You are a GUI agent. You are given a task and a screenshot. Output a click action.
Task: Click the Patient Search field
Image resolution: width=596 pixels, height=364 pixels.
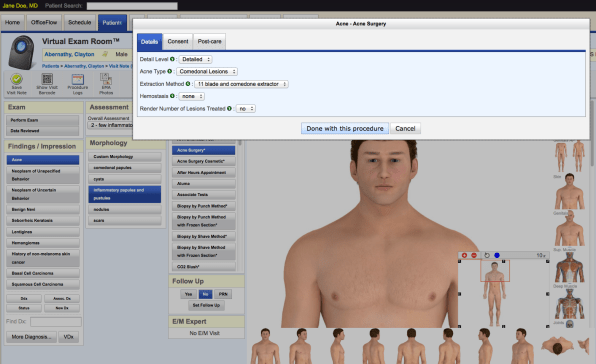(x=132, y=6)
